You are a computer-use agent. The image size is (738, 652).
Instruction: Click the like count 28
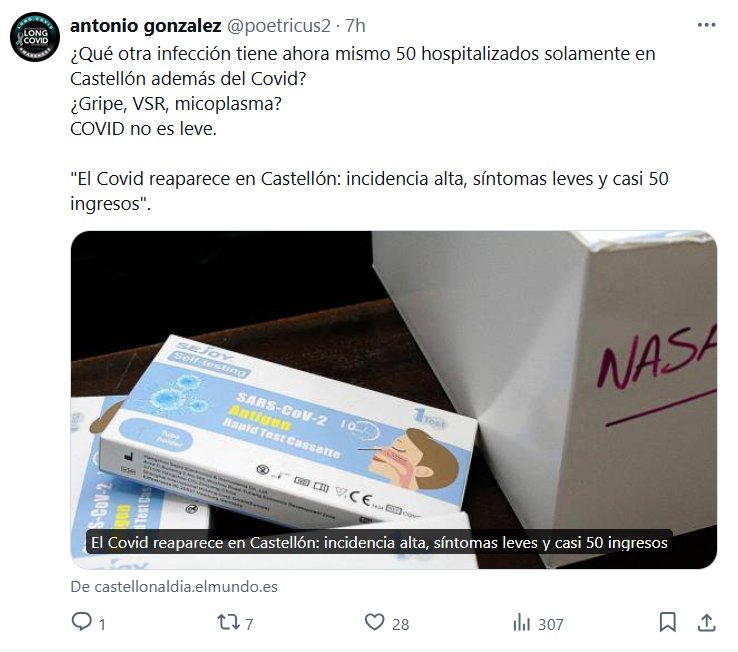[x=401, y=625]
